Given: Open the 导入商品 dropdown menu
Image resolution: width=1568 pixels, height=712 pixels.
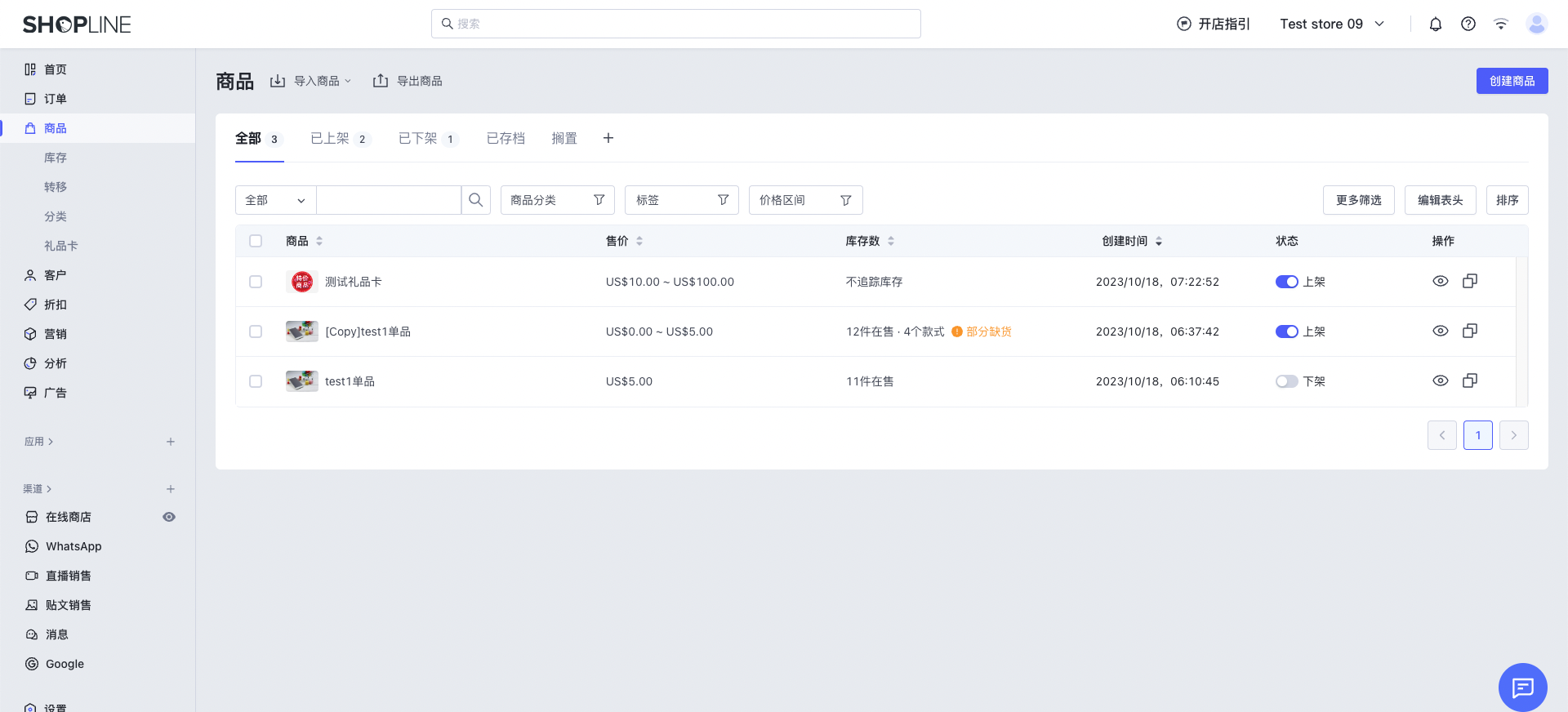Looking at the screenshot, I should 313,81.
